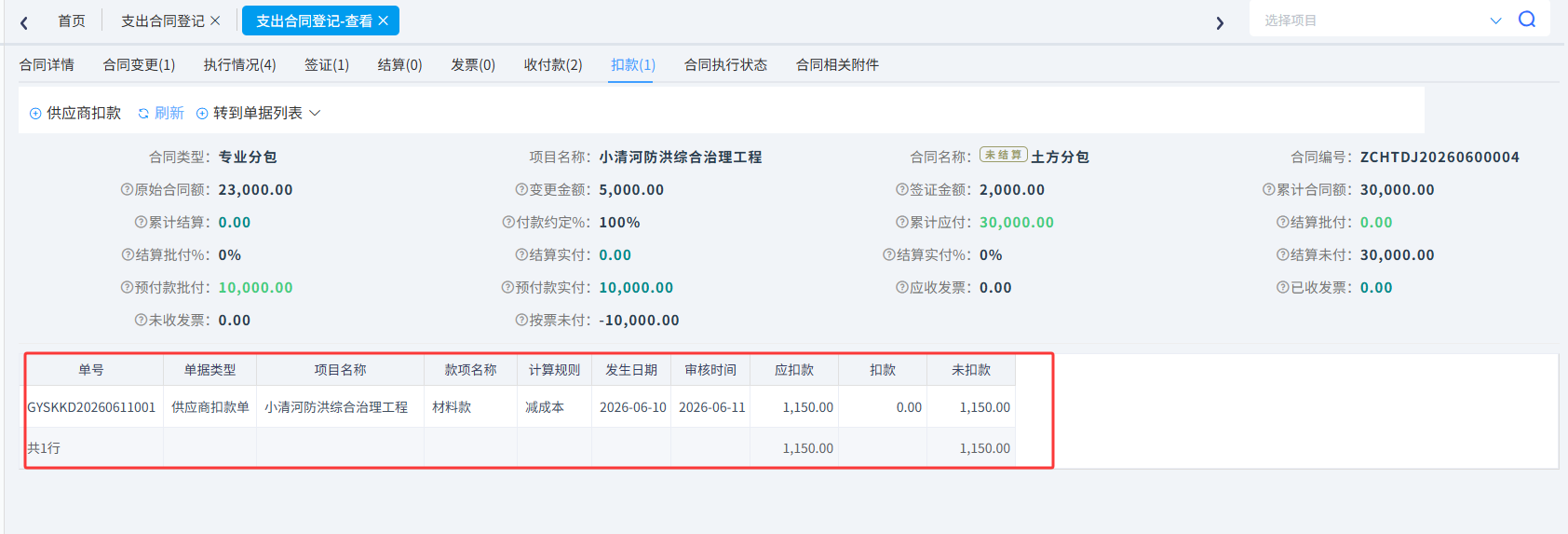
Task: Open the 合同变更(1) tab
Action: pyautogui.click(x=139, y=64)
